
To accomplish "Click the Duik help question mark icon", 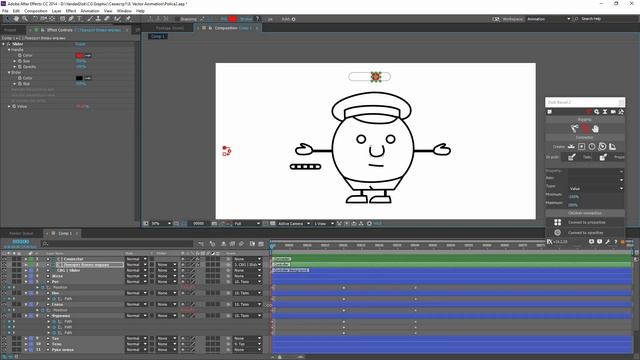I will coord(616,242).
